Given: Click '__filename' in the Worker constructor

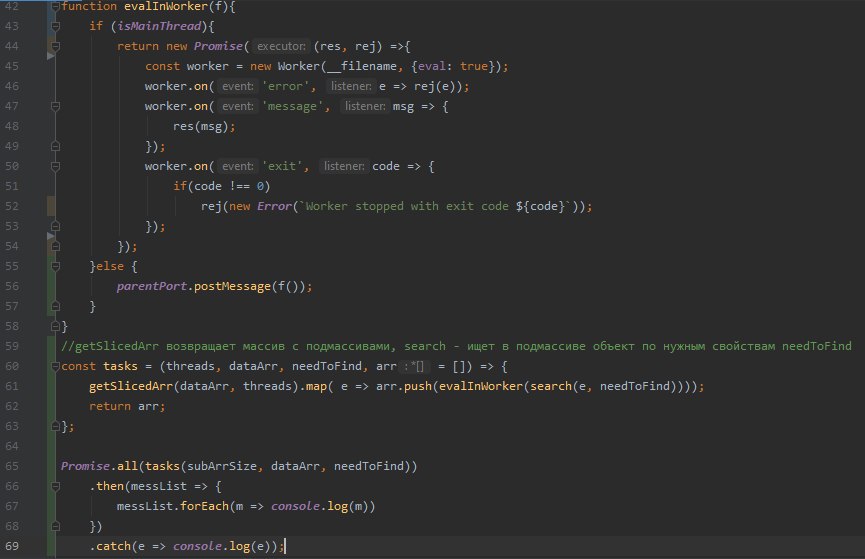Looking at the screenshot, I should pos(362,66).
